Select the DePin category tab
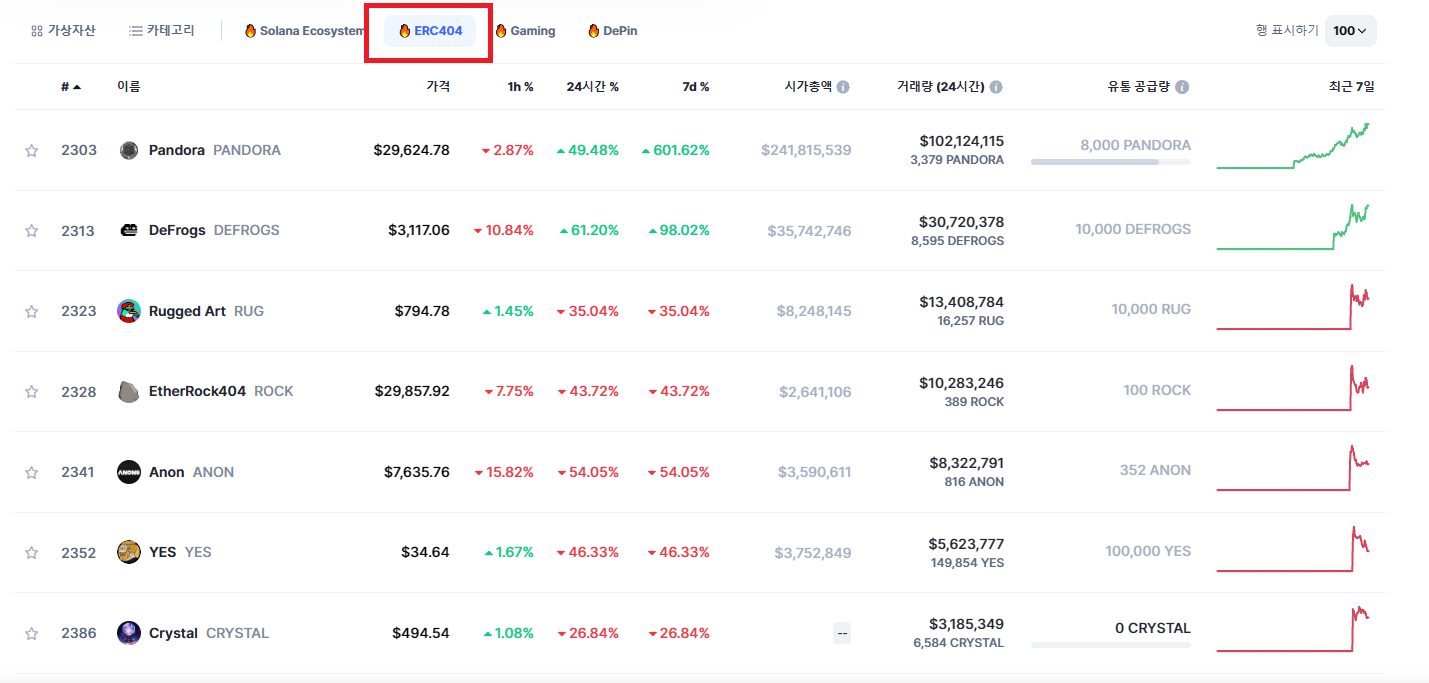 [x=613, y=31]
